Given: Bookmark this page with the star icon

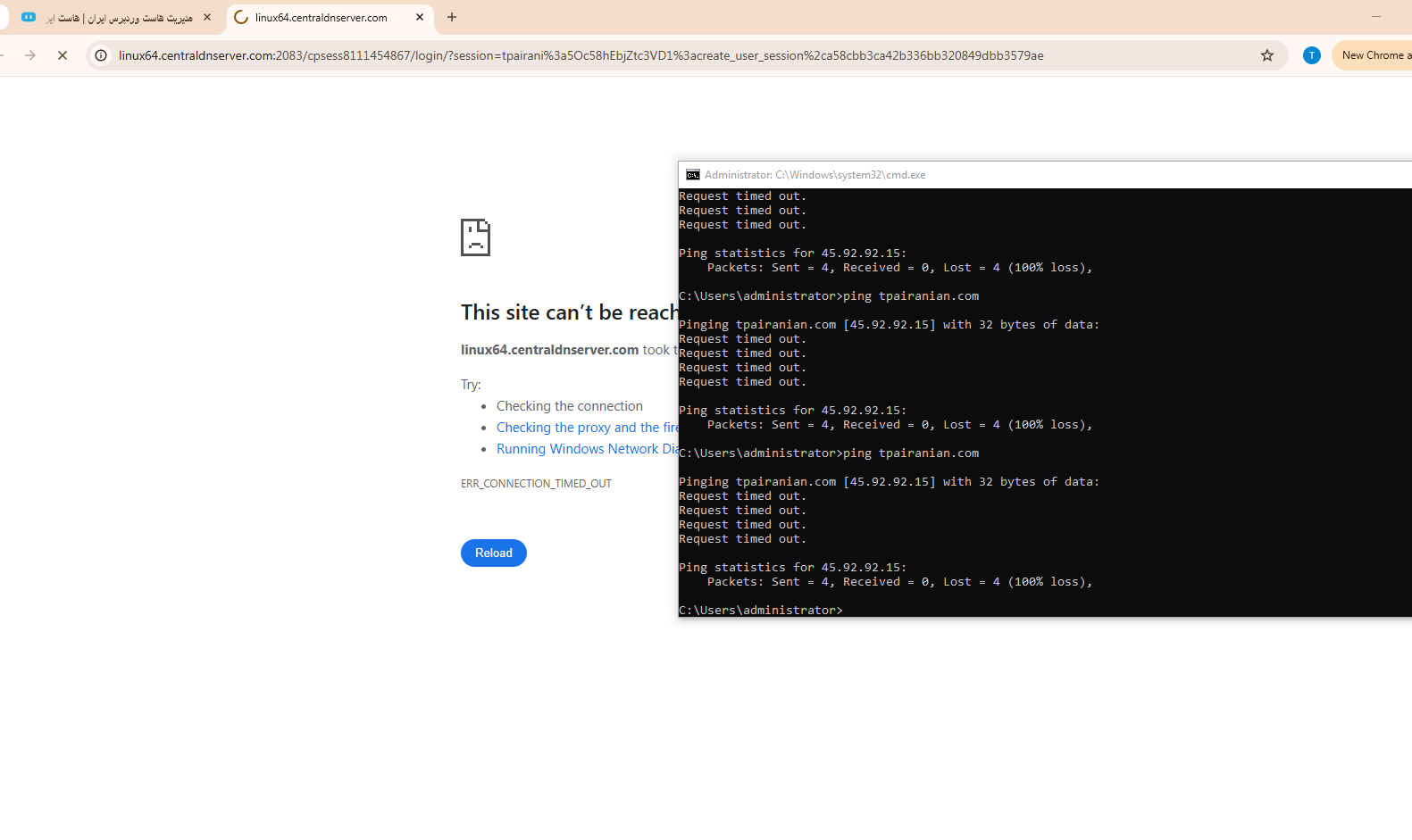Looking at the screenshot, I should click(1266, 55).
